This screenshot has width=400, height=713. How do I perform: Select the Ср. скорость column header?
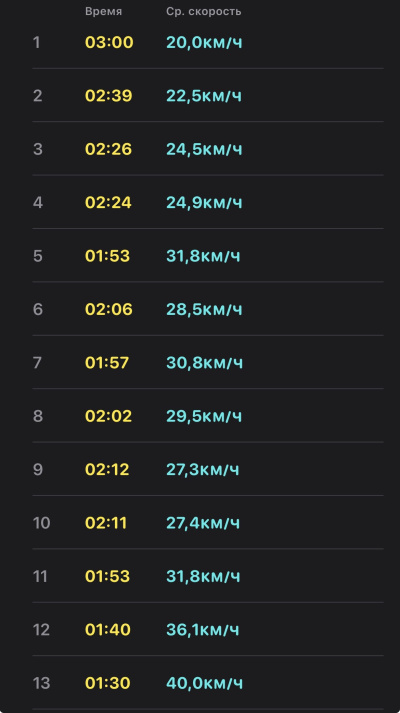click(204, 12)
